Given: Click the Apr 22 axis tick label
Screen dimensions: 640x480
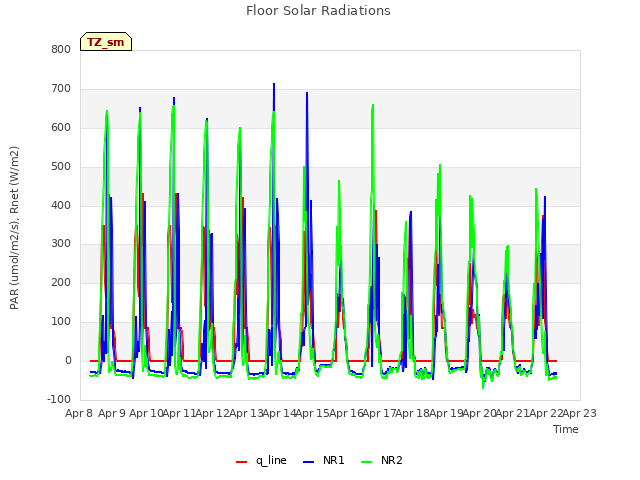Looking at the screenshot, I should [x=546, y=413].
